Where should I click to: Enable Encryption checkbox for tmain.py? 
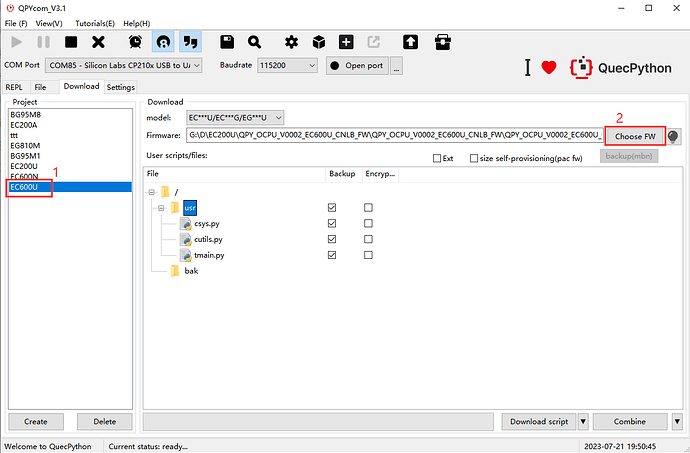(x=368, y=255)
